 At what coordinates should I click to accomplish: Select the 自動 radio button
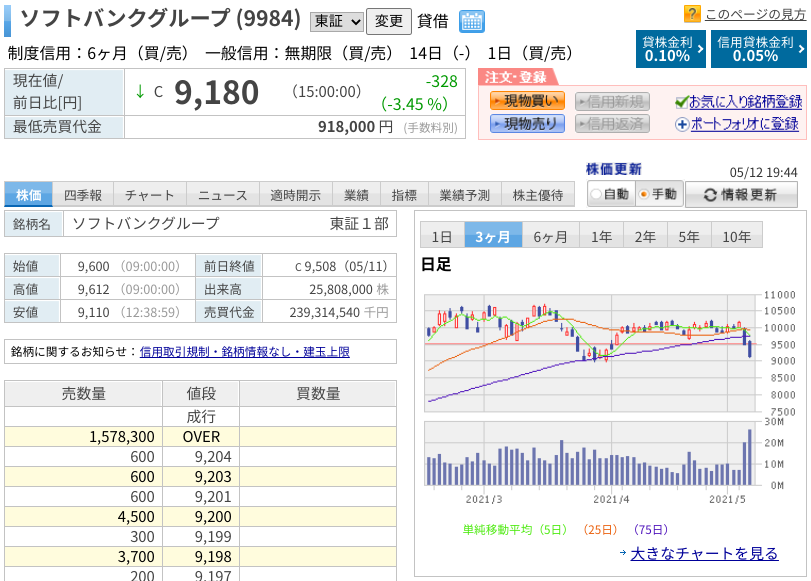click(x=596, y=195)
